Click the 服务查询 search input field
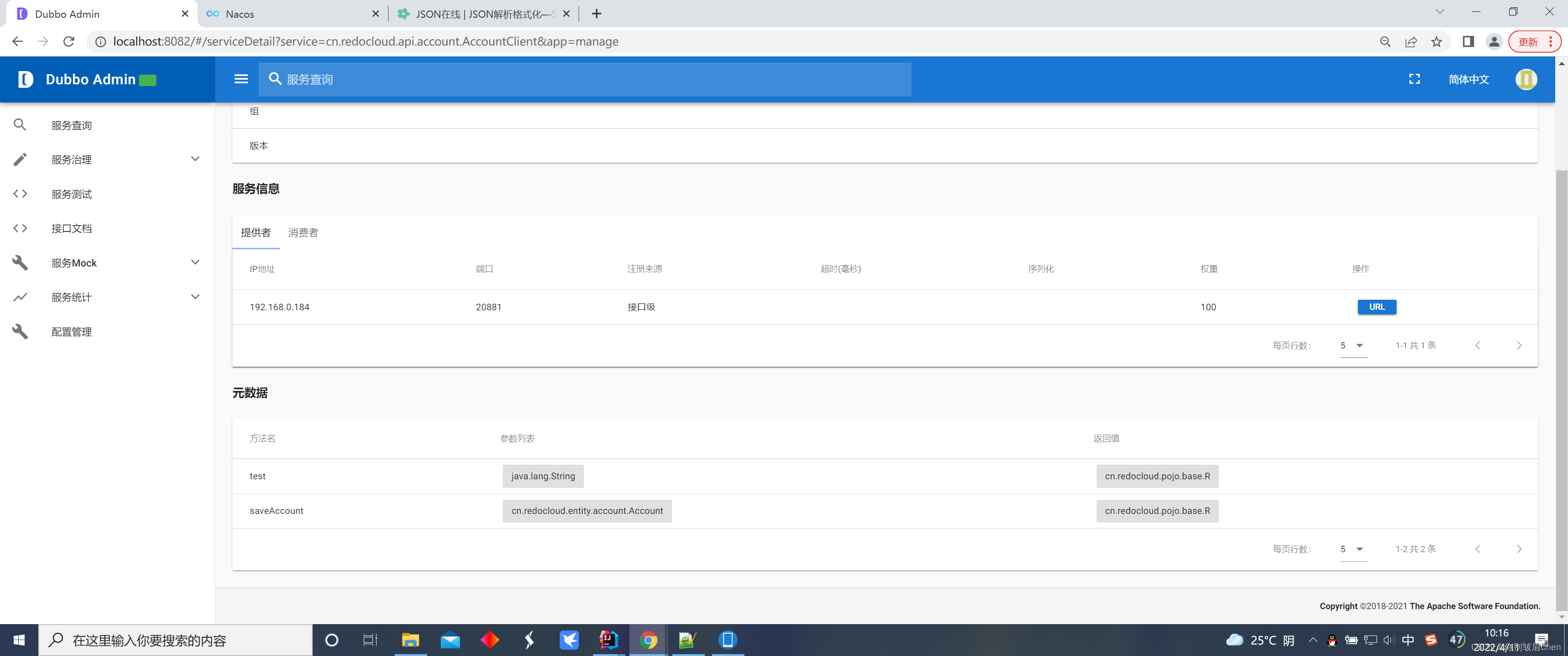The height and width of the screenshot is (656, 1568). (x=584, y=79)
